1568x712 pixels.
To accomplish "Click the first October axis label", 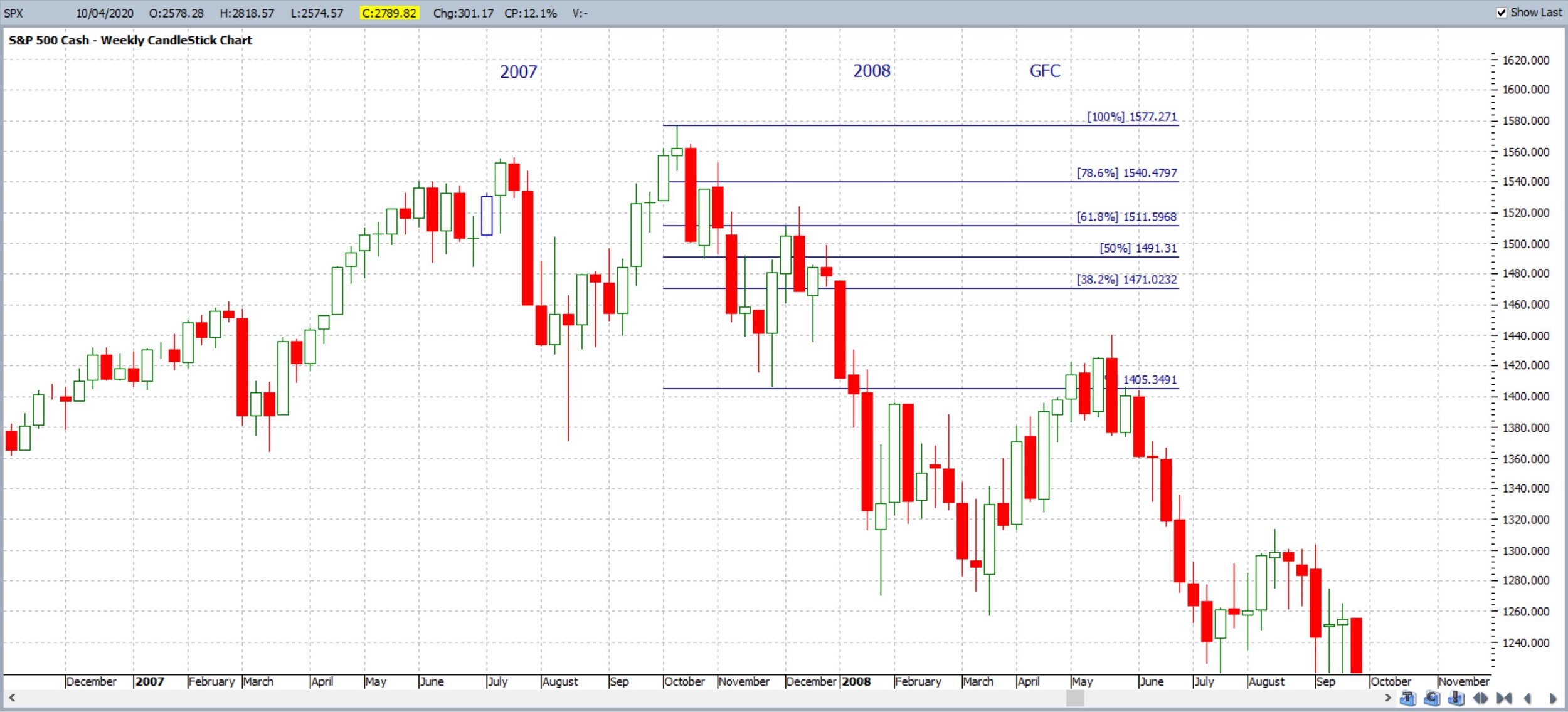I will point(684,681).
